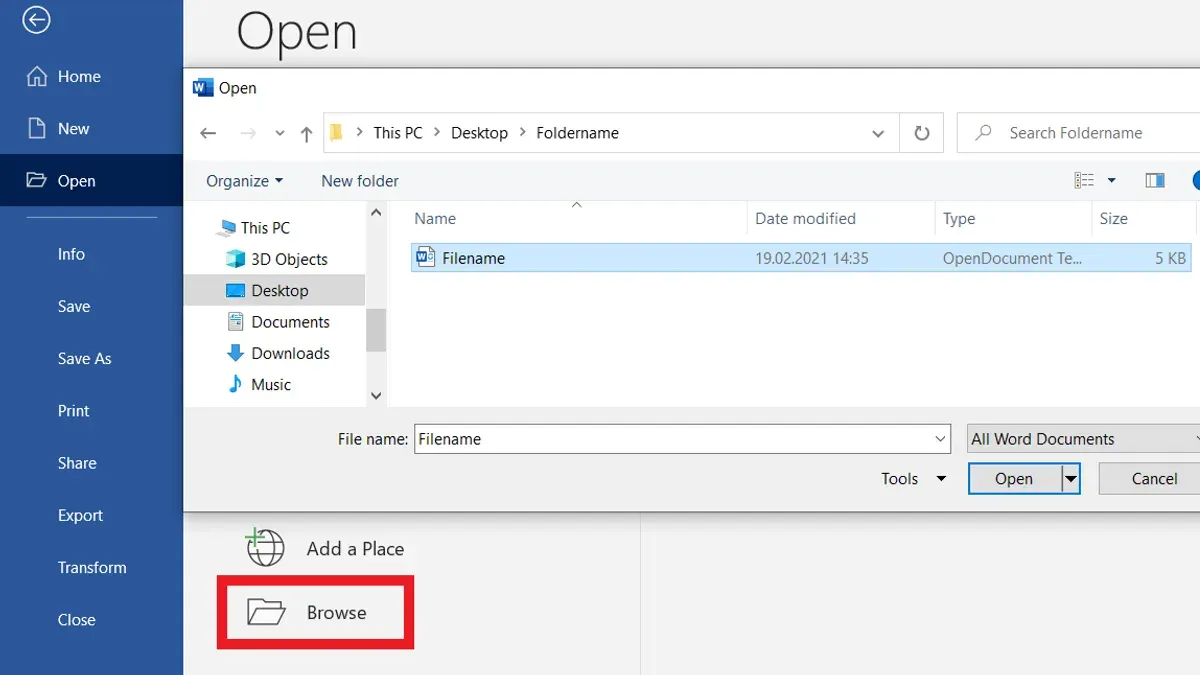
Task: Click the search magnifier icon
Action: (x=984, y=133)
